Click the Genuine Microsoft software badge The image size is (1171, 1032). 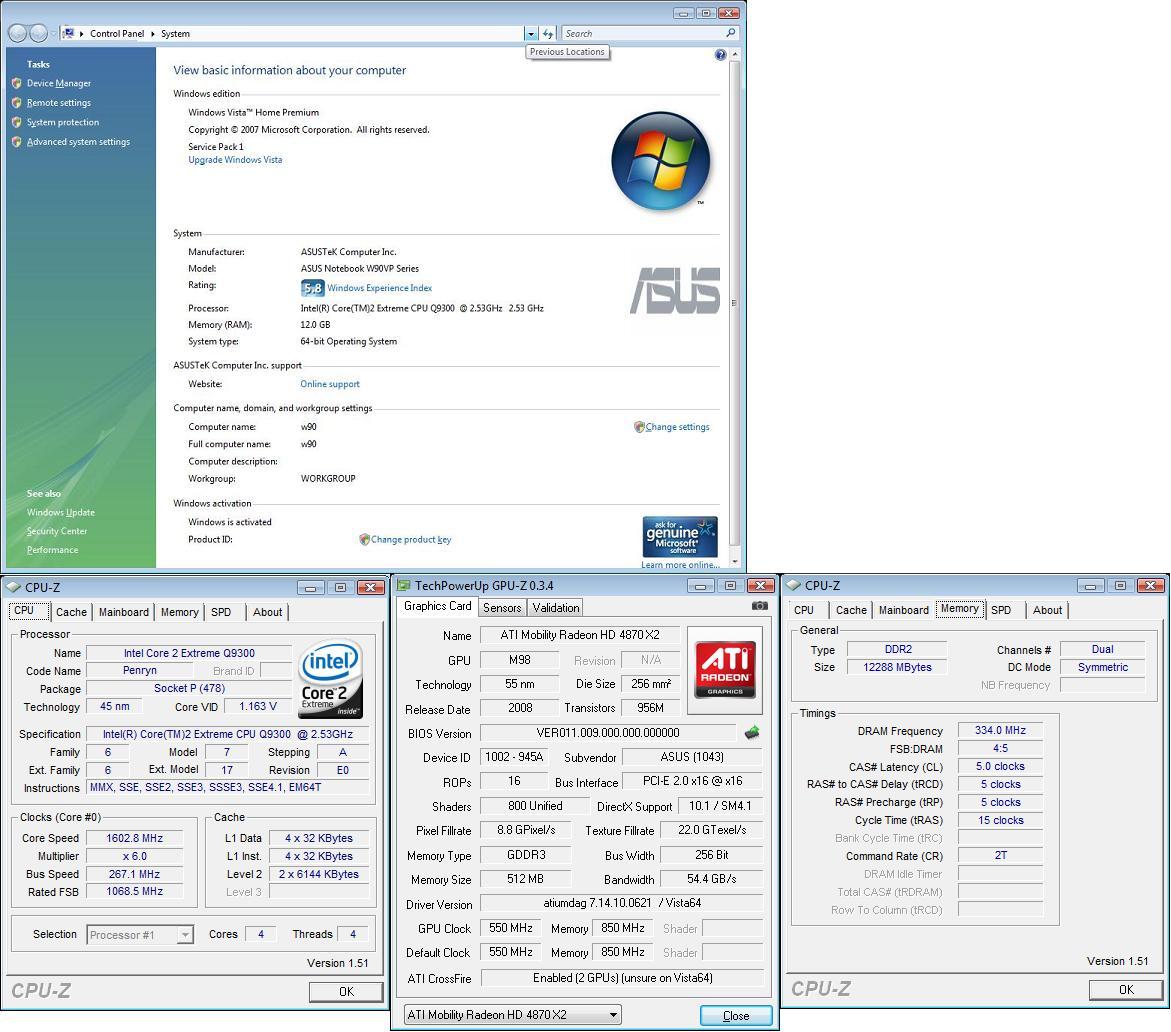click(680, 536)
